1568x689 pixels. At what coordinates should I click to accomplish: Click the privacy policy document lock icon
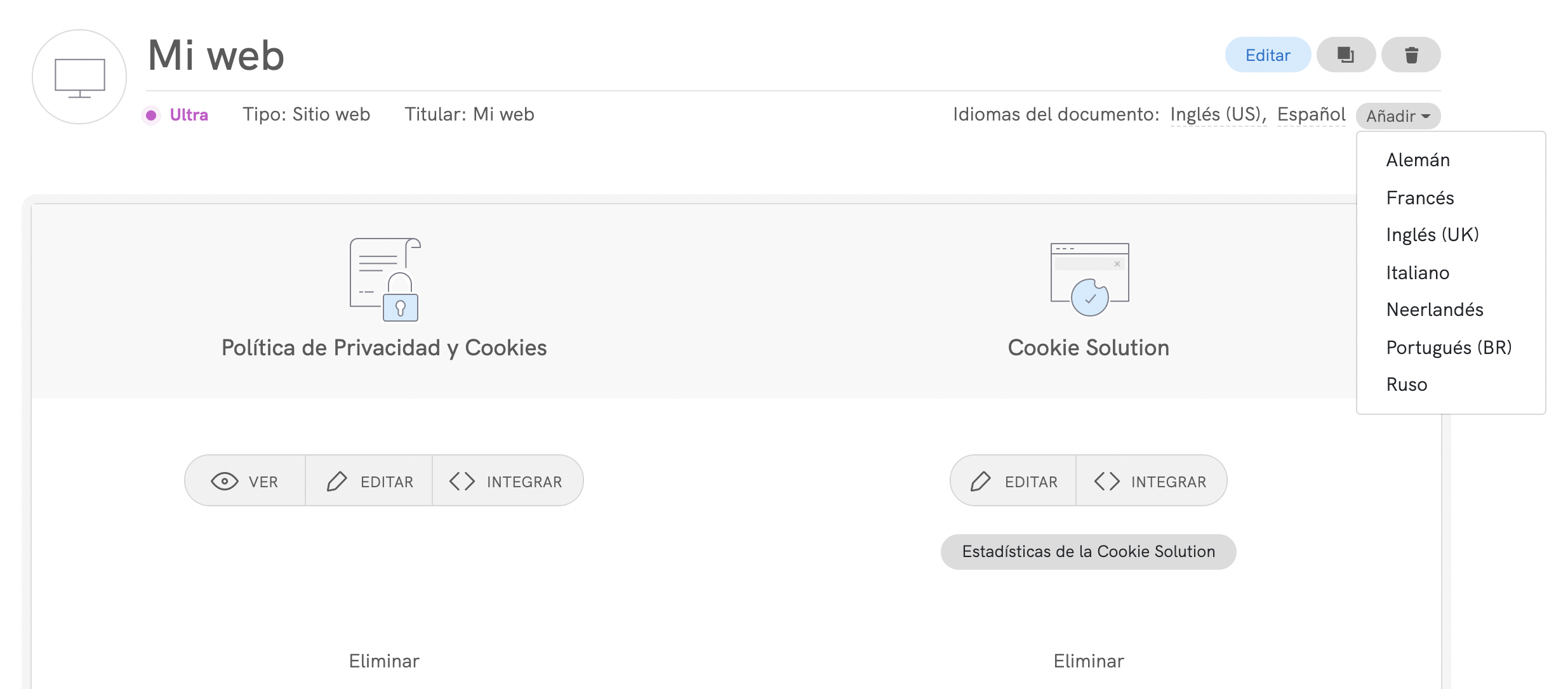tap(385, 280)
